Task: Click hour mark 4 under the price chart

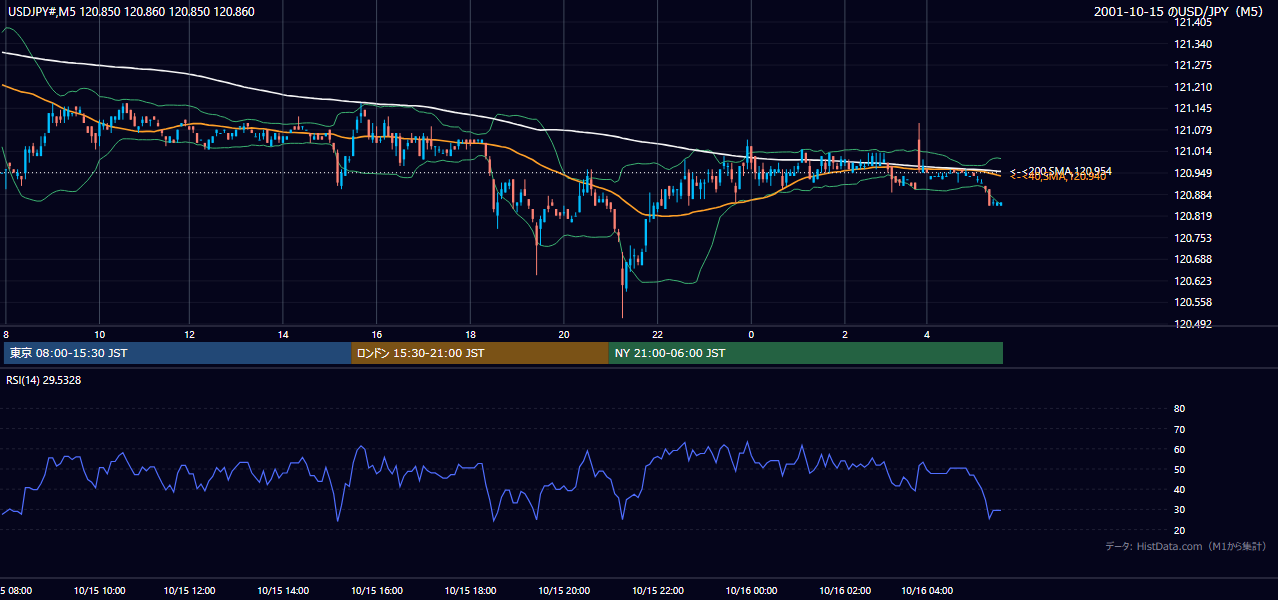Action: [x=927, y=334]
